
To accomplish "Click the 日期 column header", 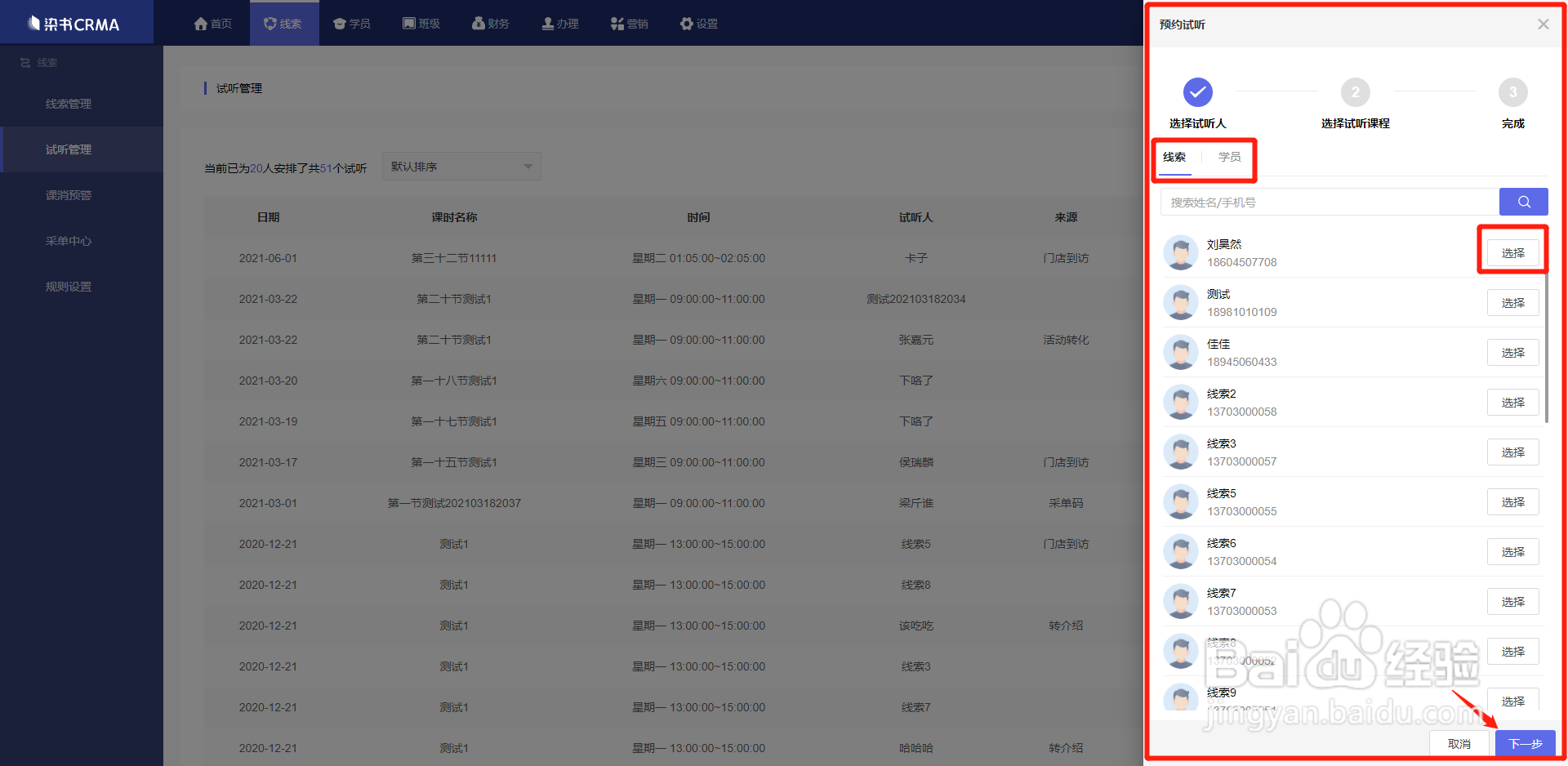I will click(268, 217).
